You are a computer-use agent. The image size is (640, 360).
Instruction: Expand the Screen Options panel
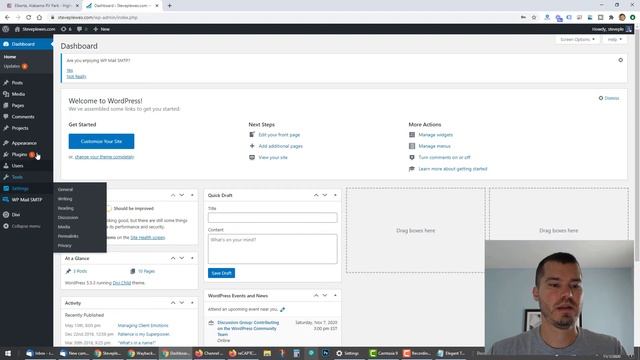point(577,40)
